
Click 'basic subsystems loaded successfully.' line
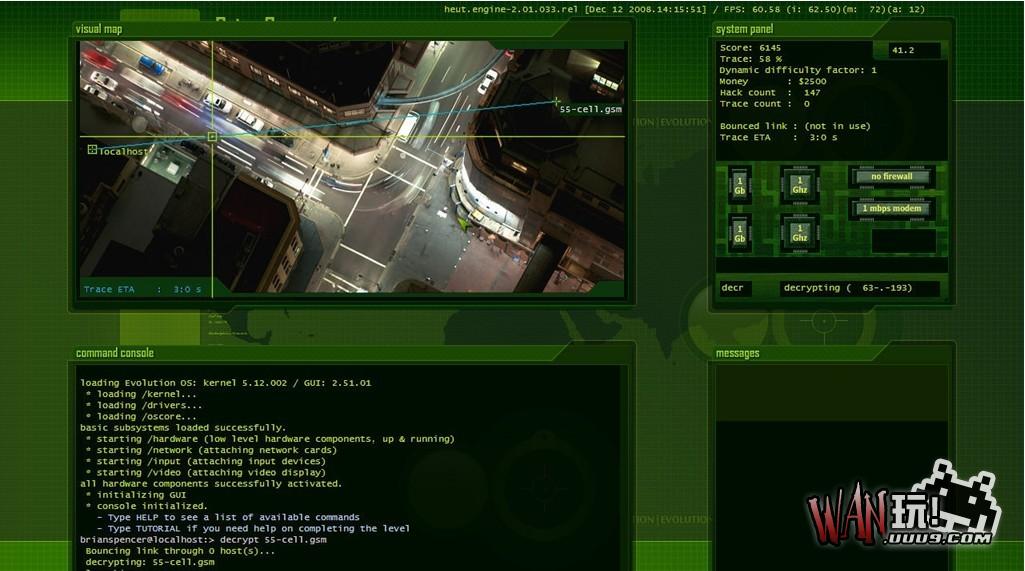point(183,427)
